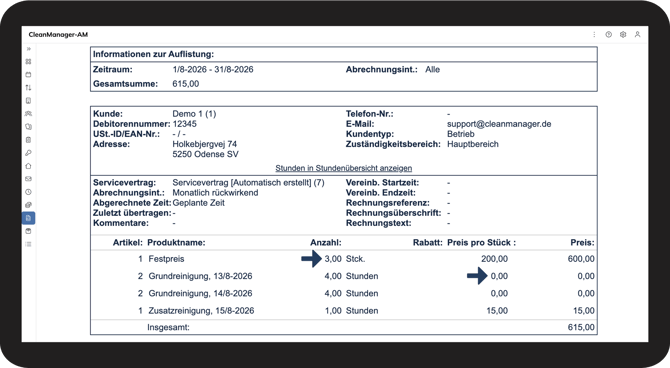Click the Festpreis total 600,00
Viewport: 670px width, 368px height.
coord(581,259)
